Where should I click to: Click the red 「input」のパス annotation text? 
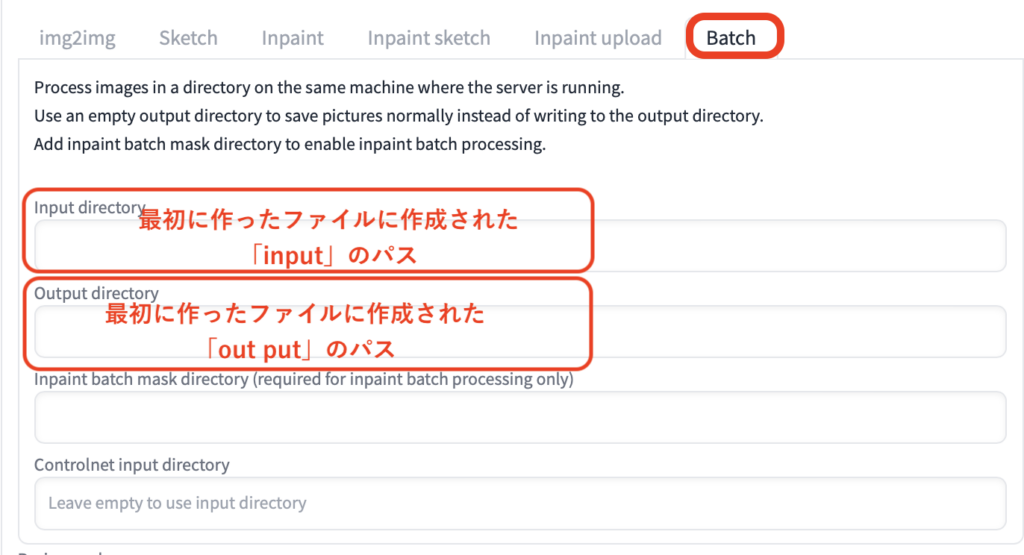[x=334, y=256]
